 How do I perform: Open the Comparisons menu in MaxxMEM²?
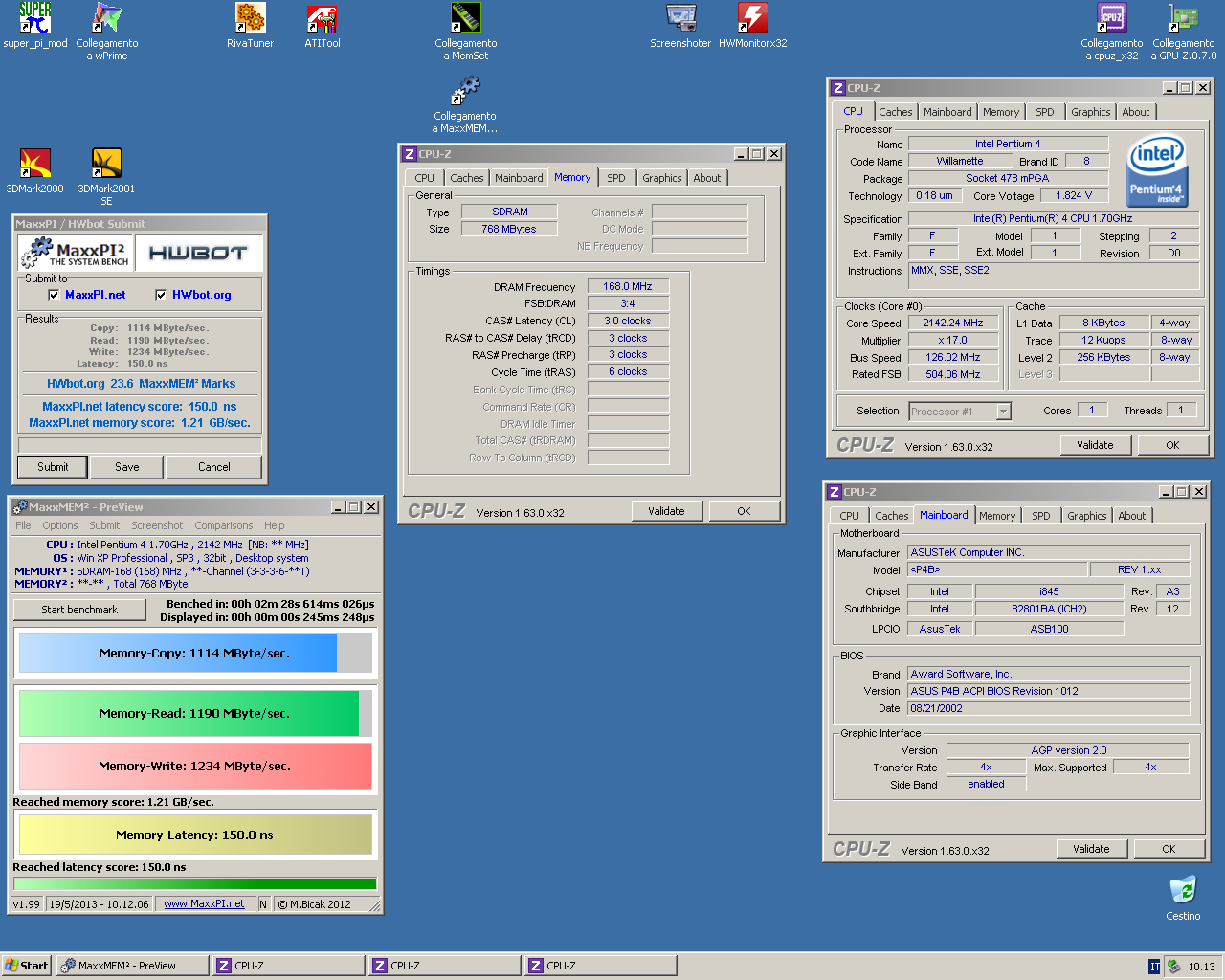point(224,525)
